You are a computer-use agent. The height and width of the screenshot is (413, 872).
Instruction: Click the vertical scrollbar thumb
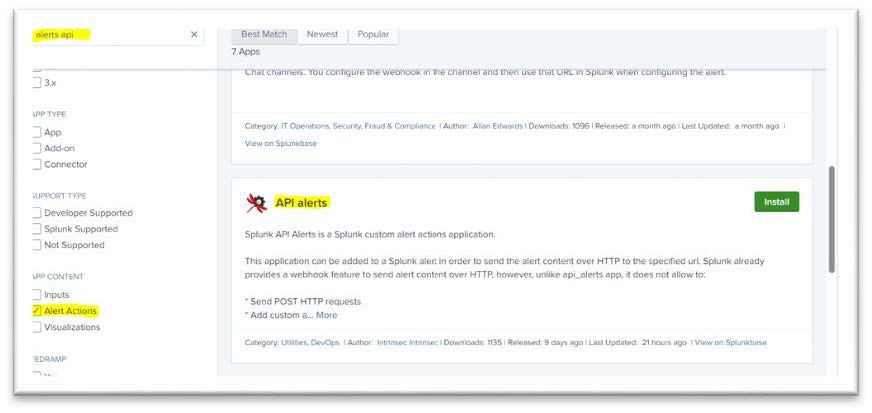831,218
